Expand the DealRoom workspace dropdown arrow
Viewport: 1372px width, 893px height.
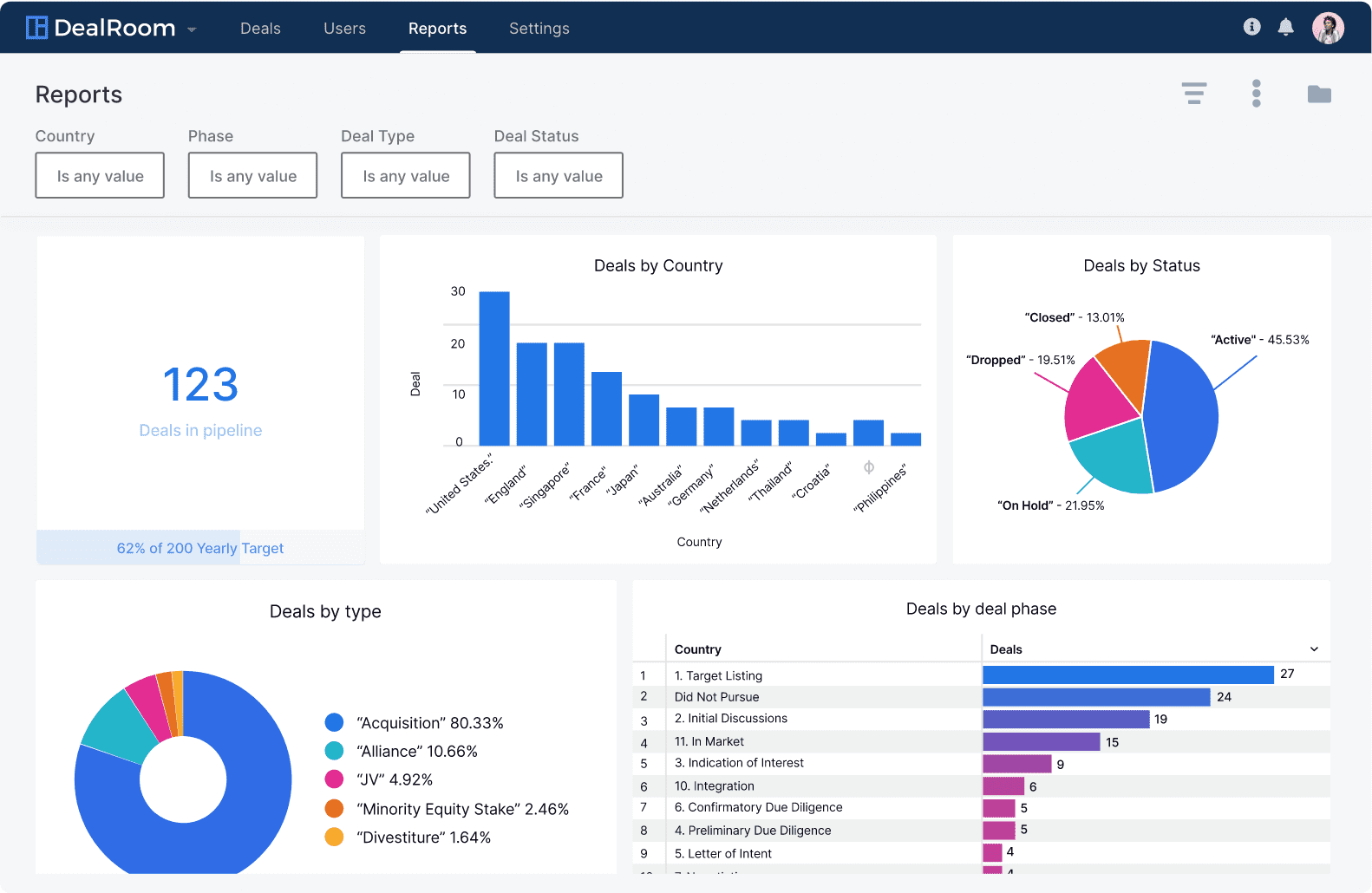192,29
